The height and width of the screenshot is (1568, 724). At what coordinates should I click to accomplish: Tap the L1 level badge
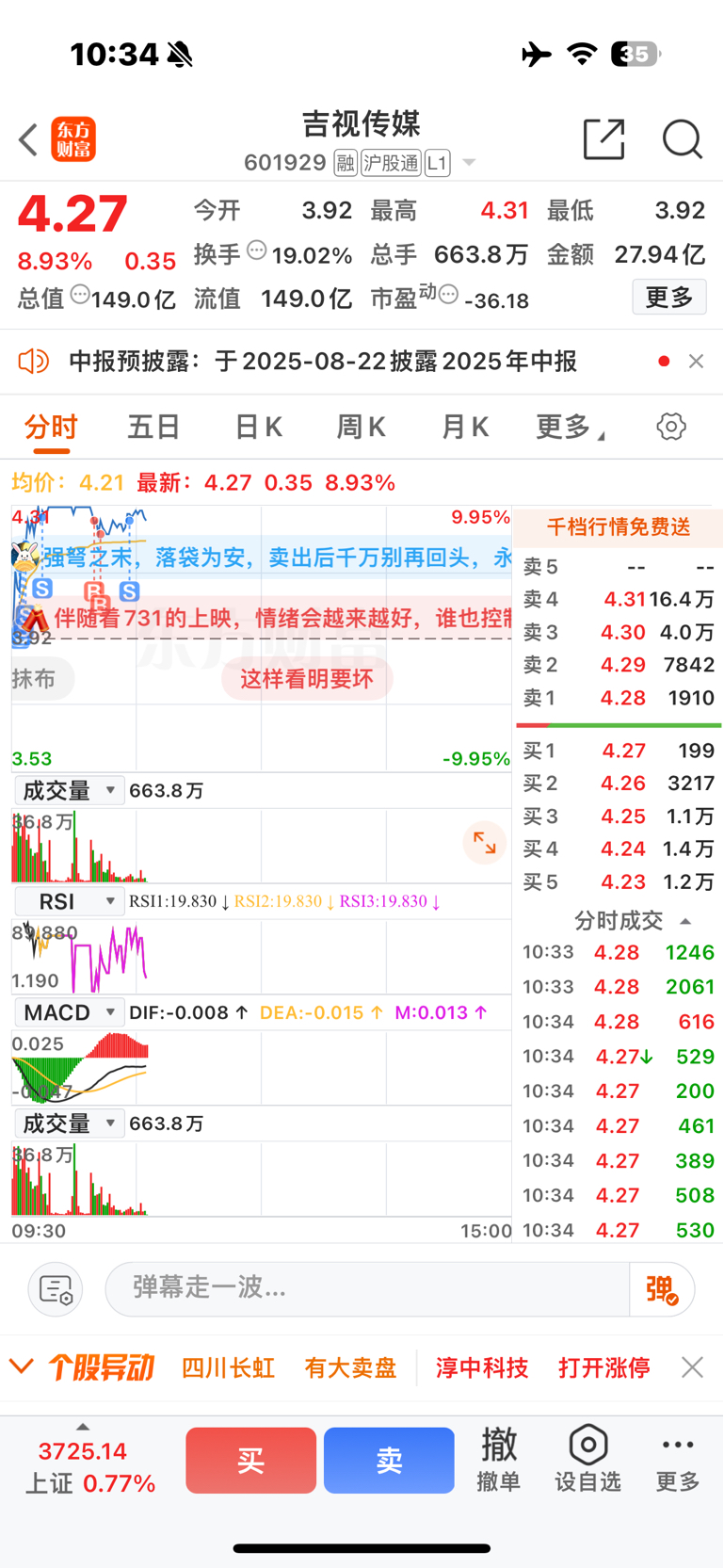[437, 163]
